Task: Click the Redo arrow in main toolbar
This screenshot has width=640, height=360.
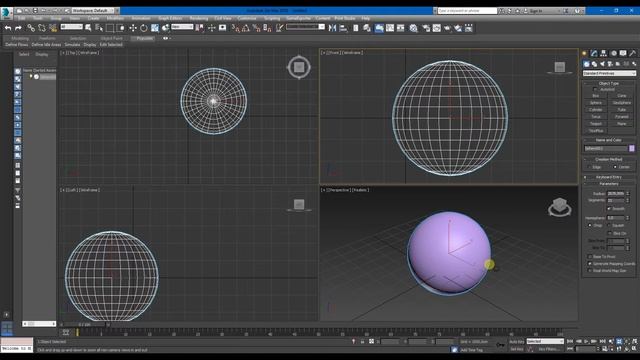Action: [18, 28]
